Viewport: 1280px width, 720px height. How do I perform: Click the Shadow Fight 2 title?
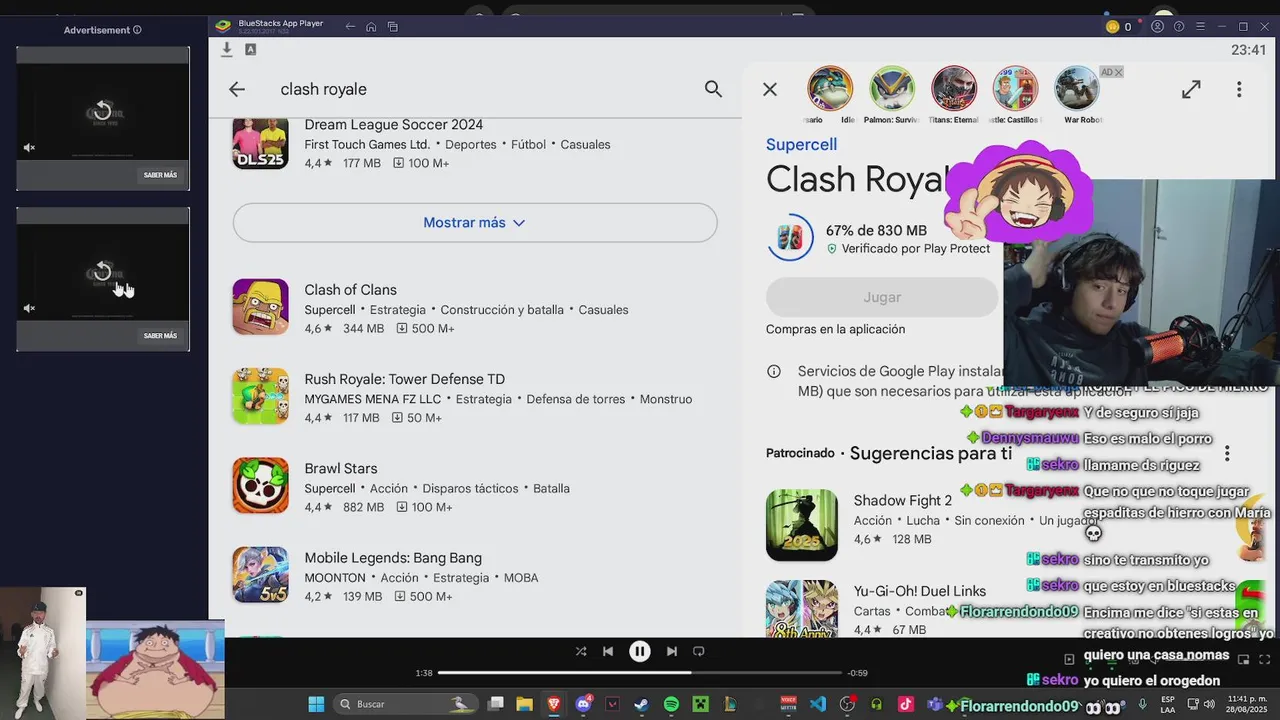(x=903, y=500)
